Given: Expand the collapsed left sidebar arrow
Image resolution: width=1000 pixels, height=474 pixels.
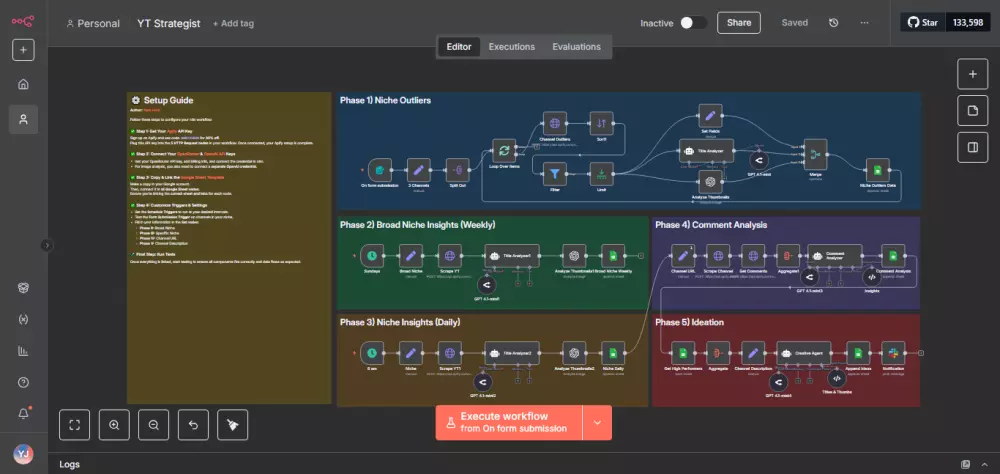Looking at the screenshot, I should [47, 245].
